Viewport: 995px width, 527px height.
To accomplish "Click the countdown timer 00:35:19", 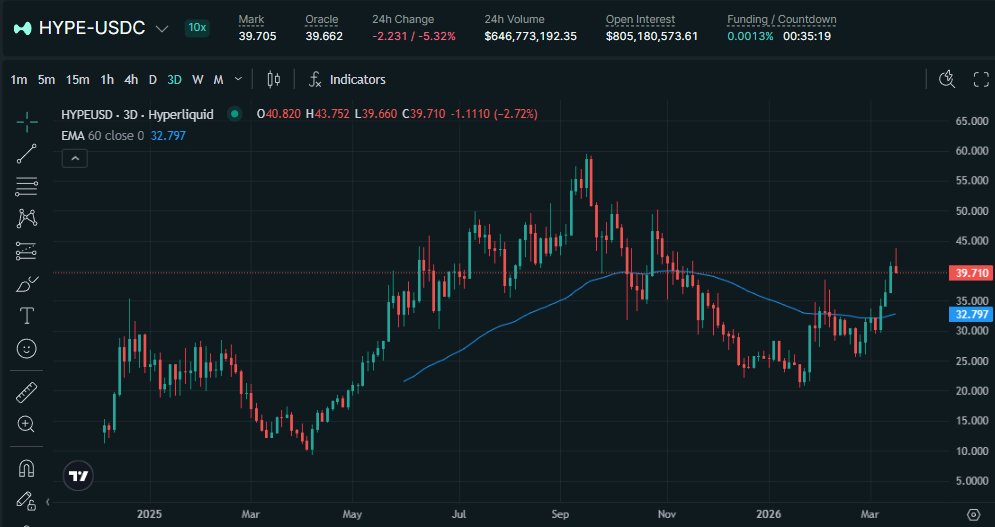I will 807,36.
